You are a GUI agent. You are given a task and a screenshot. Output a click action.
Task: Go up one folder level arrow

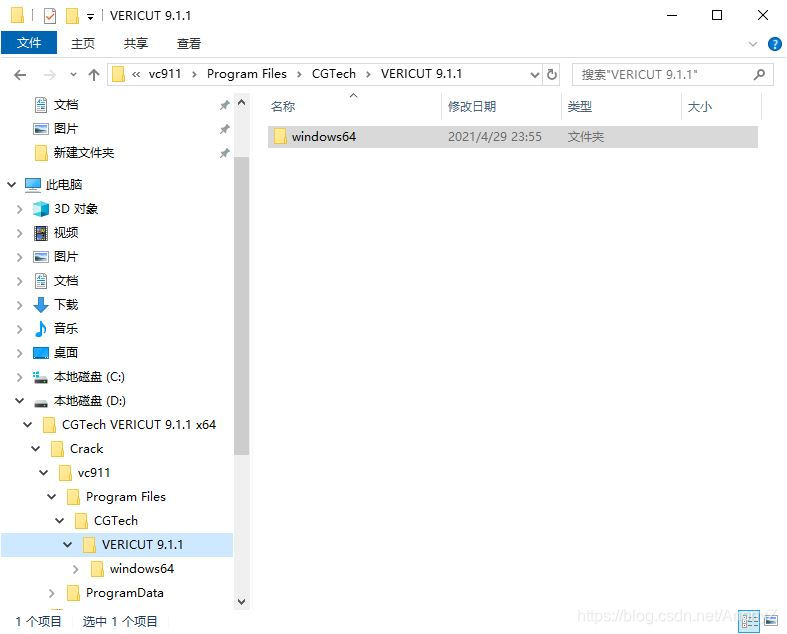(x=94, y=75)
